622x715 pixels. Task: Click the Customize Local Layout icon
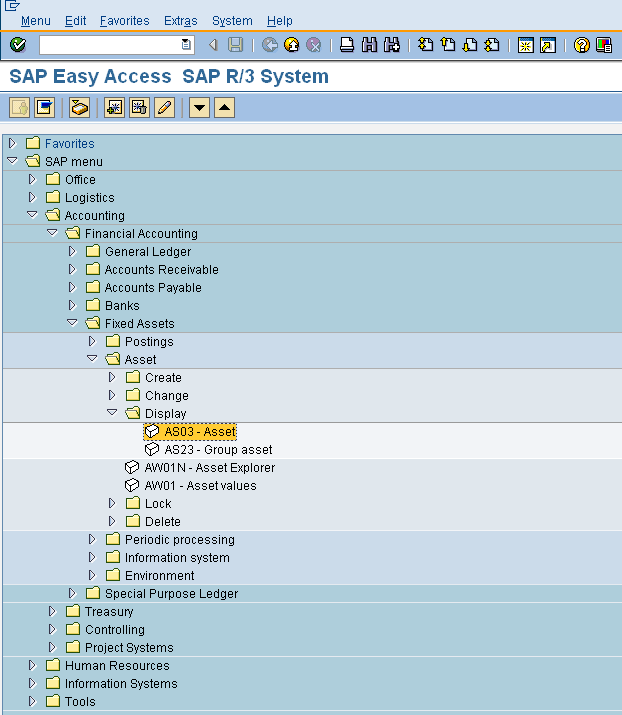604,45
